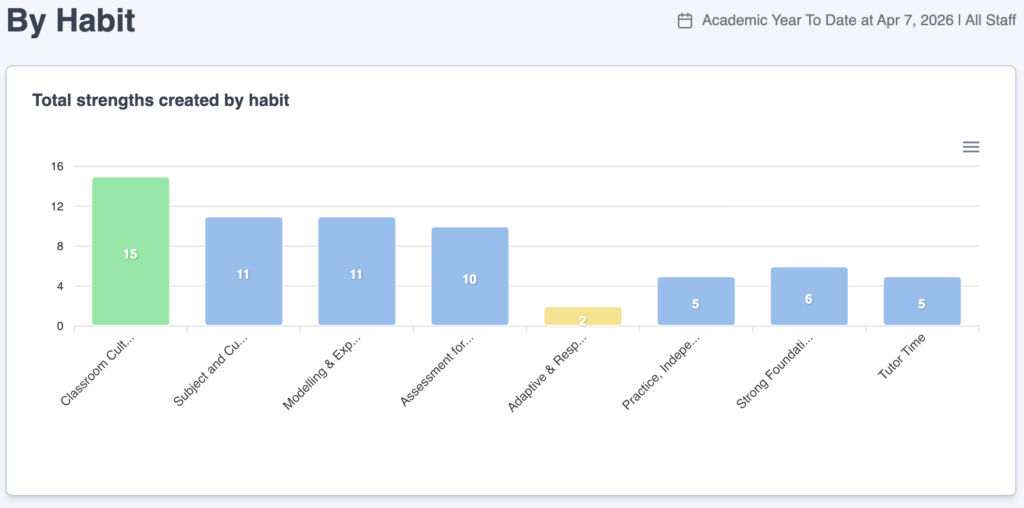Select the Subject and Curriculum bar
1024x508 pixels.
point(243,271)
